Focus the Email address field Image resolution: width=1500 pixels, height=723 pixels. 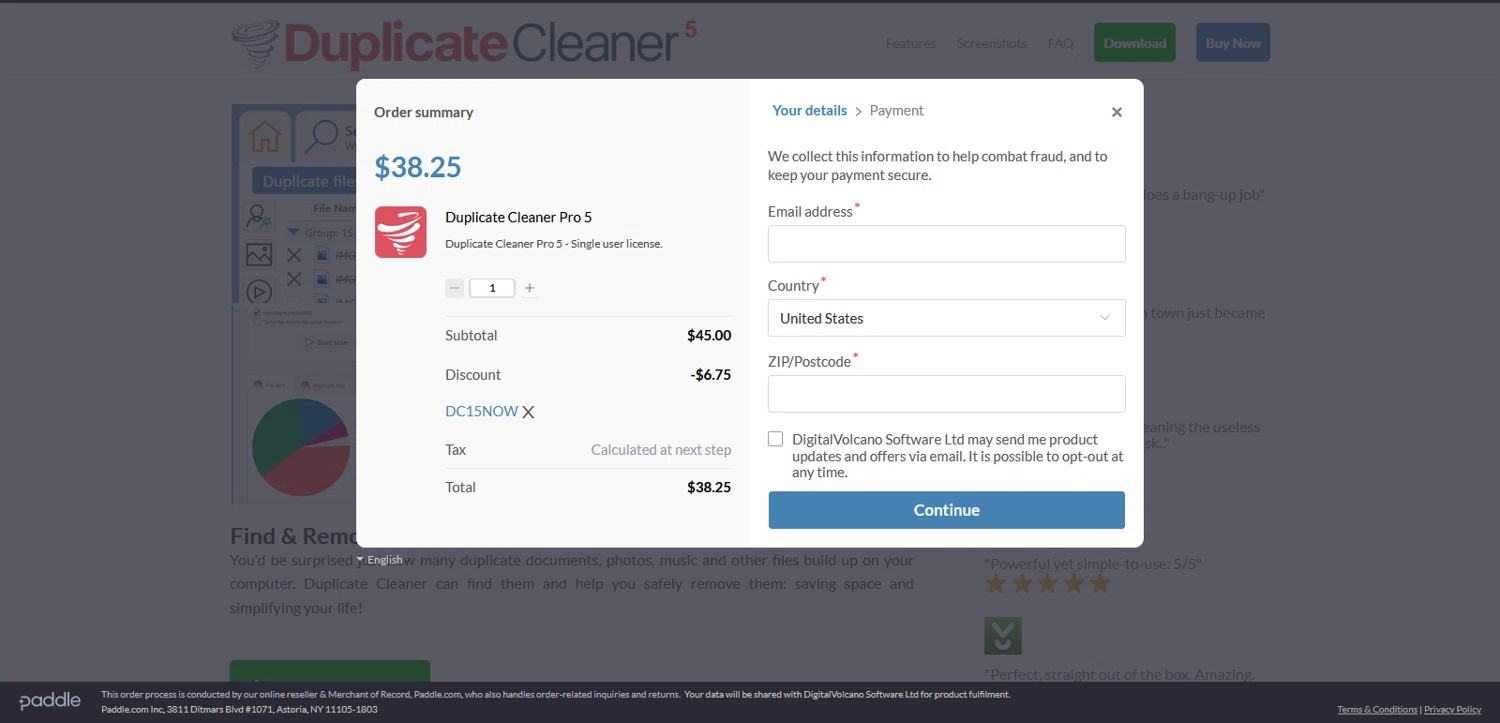click(946, 244)
